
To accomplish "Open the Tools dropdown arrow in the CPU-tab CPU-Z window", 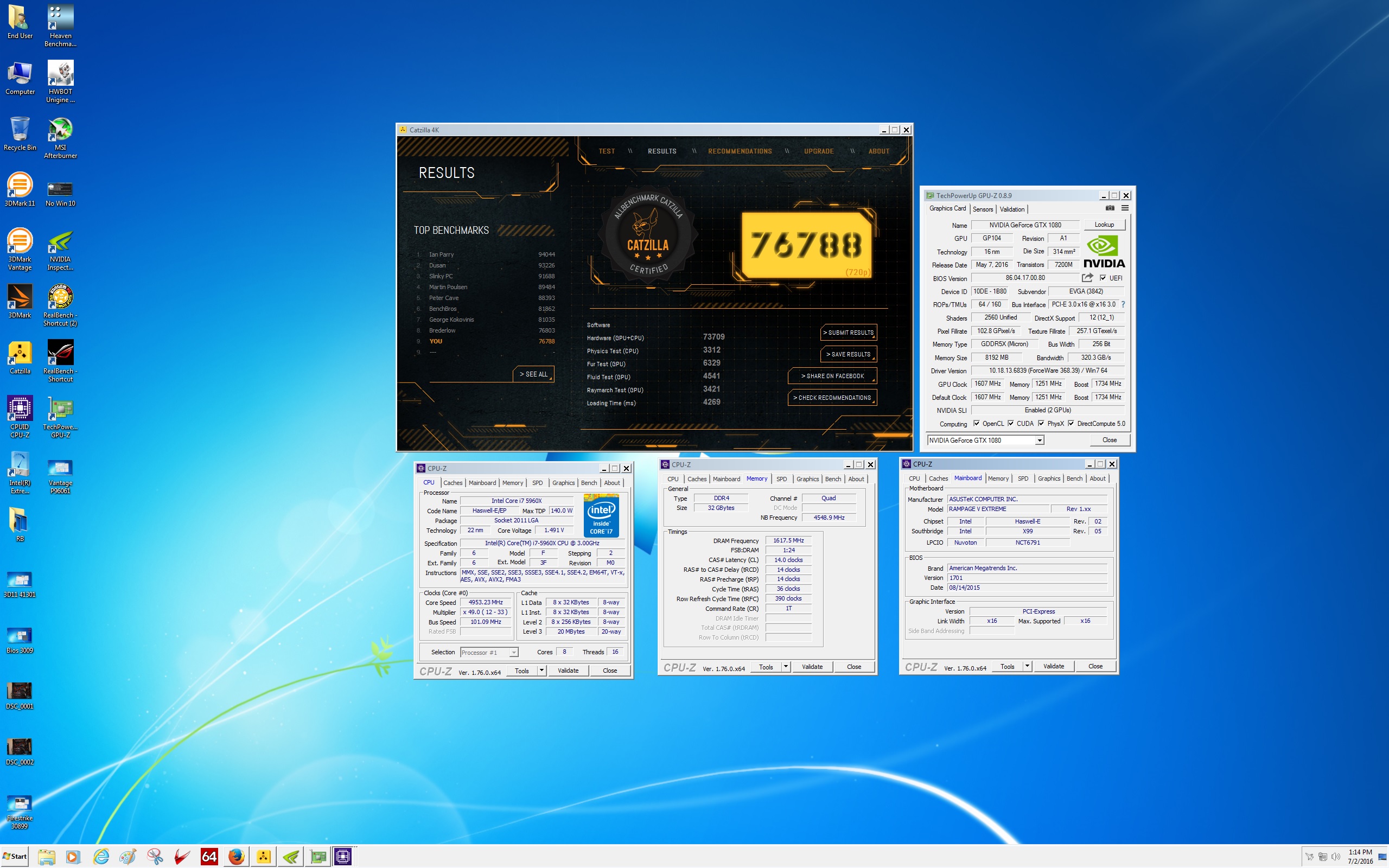I will click(541, 670).
